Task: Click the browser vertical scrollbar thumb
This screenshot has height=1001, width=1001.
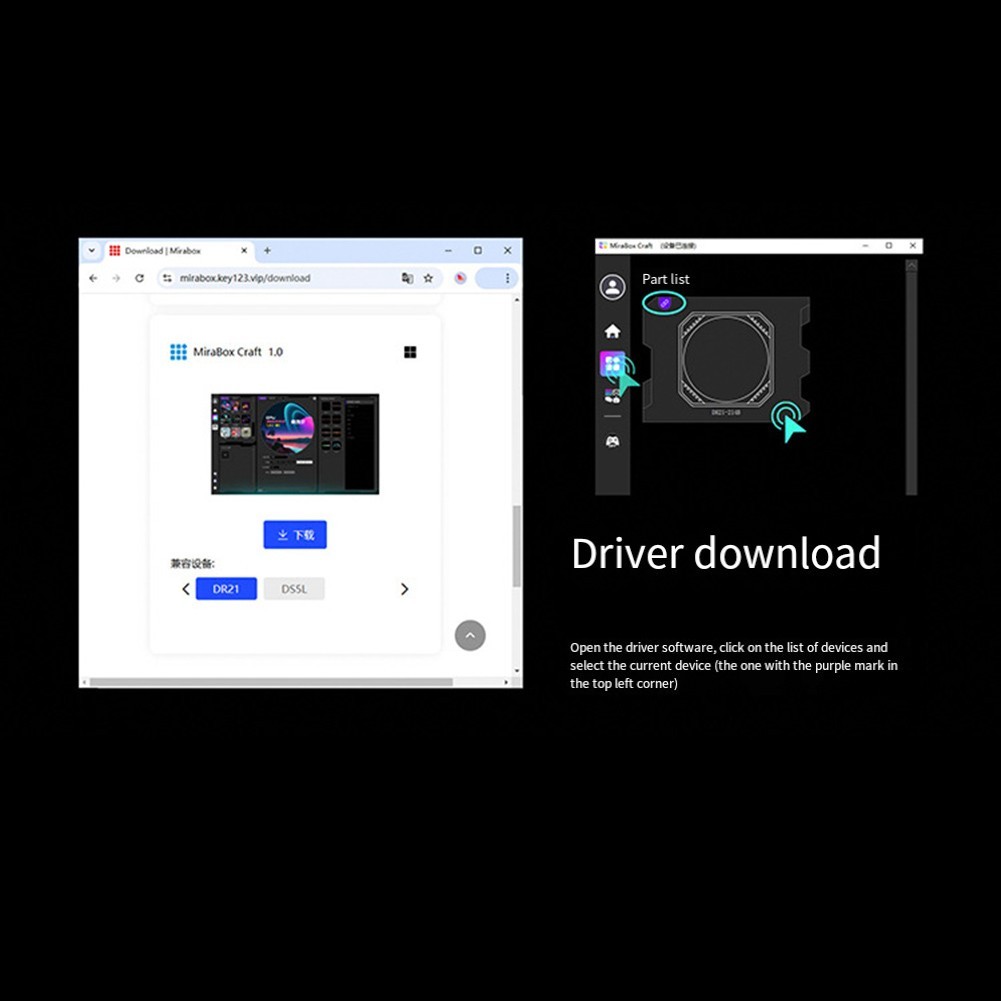Action: point(516,546)
